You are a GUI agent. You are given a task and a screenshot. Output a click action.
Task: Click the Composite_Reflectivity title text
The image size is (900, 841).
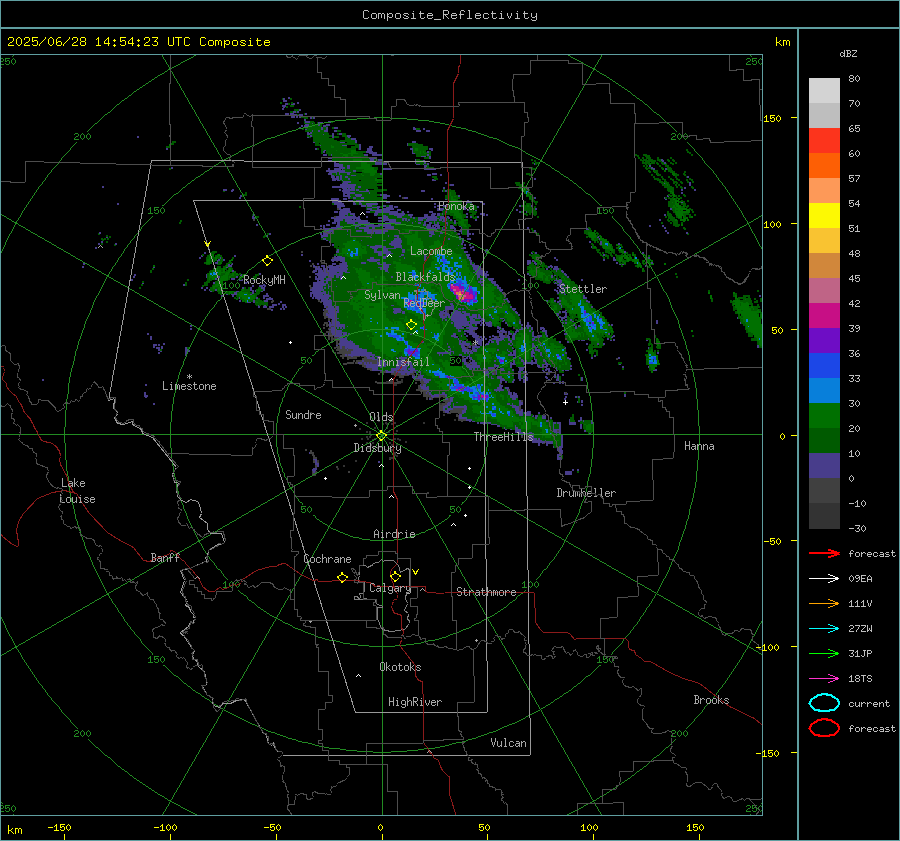tap(449, 15)
